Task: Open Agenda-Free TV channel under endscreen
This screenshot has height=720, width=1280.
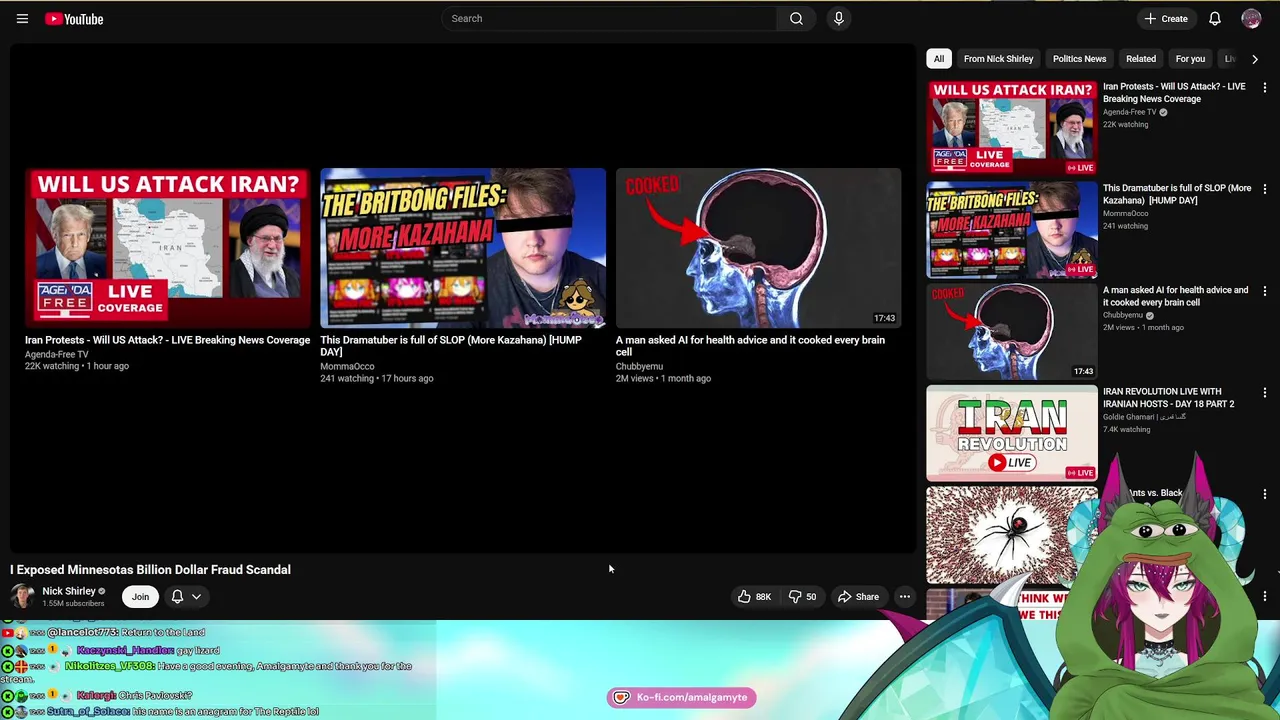Action: click(x=57, y=354)
